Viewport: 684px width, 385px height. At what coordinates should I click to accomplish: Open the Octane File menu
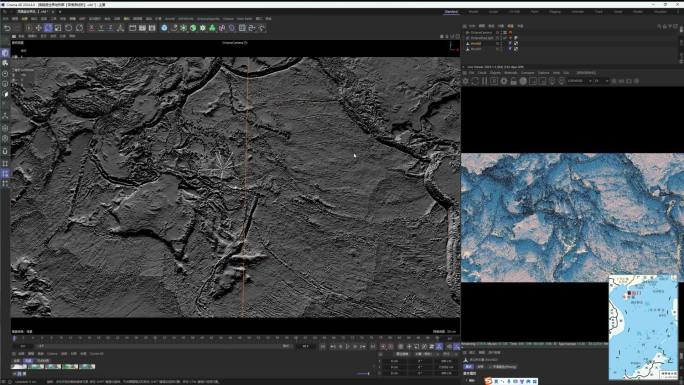point(471,72)
